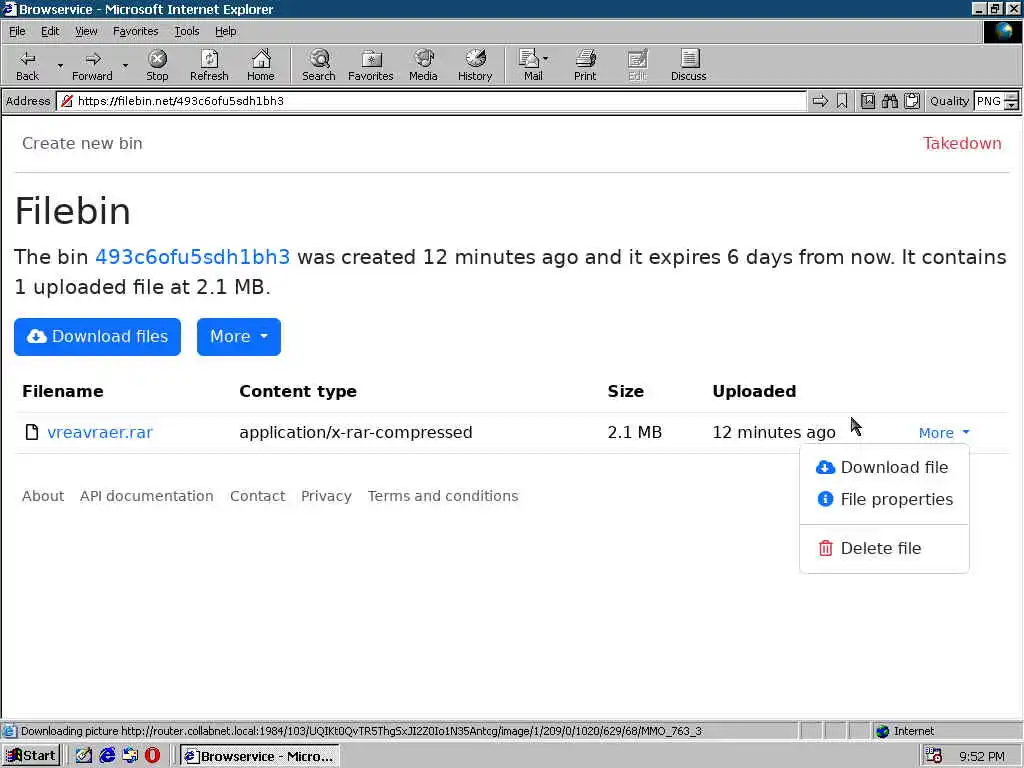Open the Edit menu
This screenshot has width=1024, height=768.
click(x=50, y=31)
